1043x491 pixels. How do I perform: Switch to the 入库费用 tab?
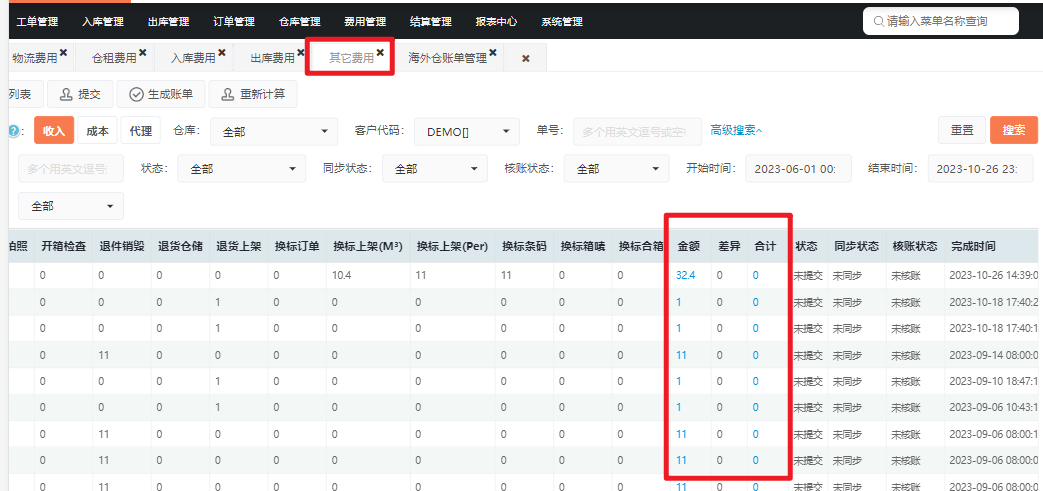[194, 59]
